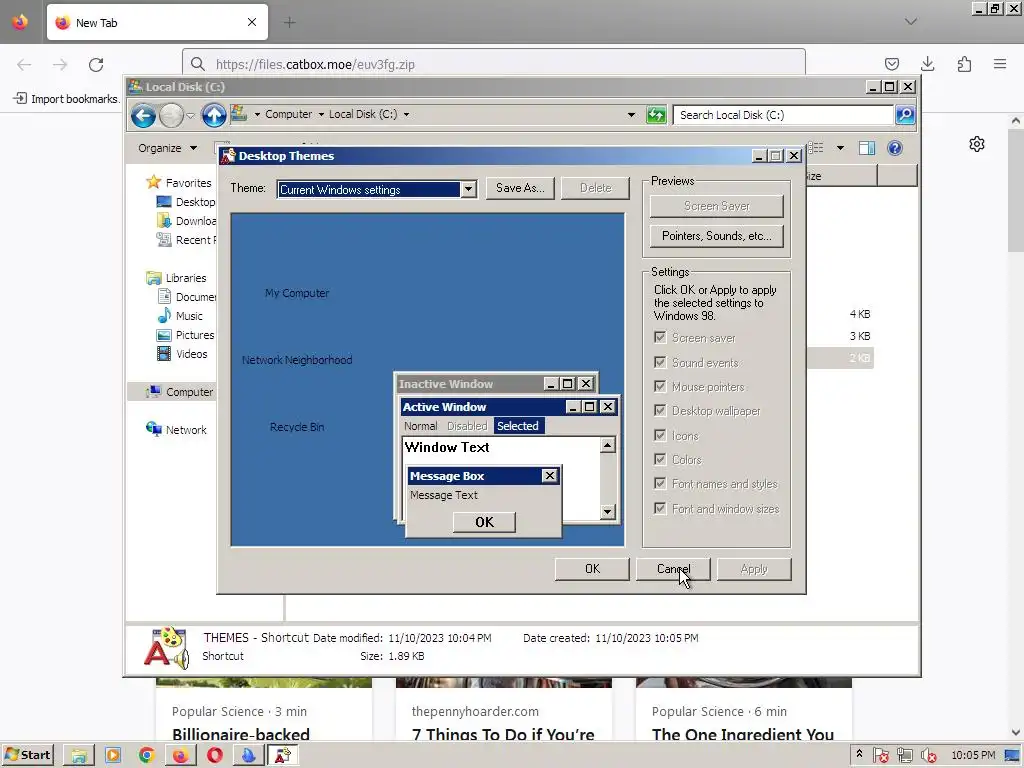
Task: Click the explorer search magnifier button
Action: pyautogui.click(x=905, y=115)
